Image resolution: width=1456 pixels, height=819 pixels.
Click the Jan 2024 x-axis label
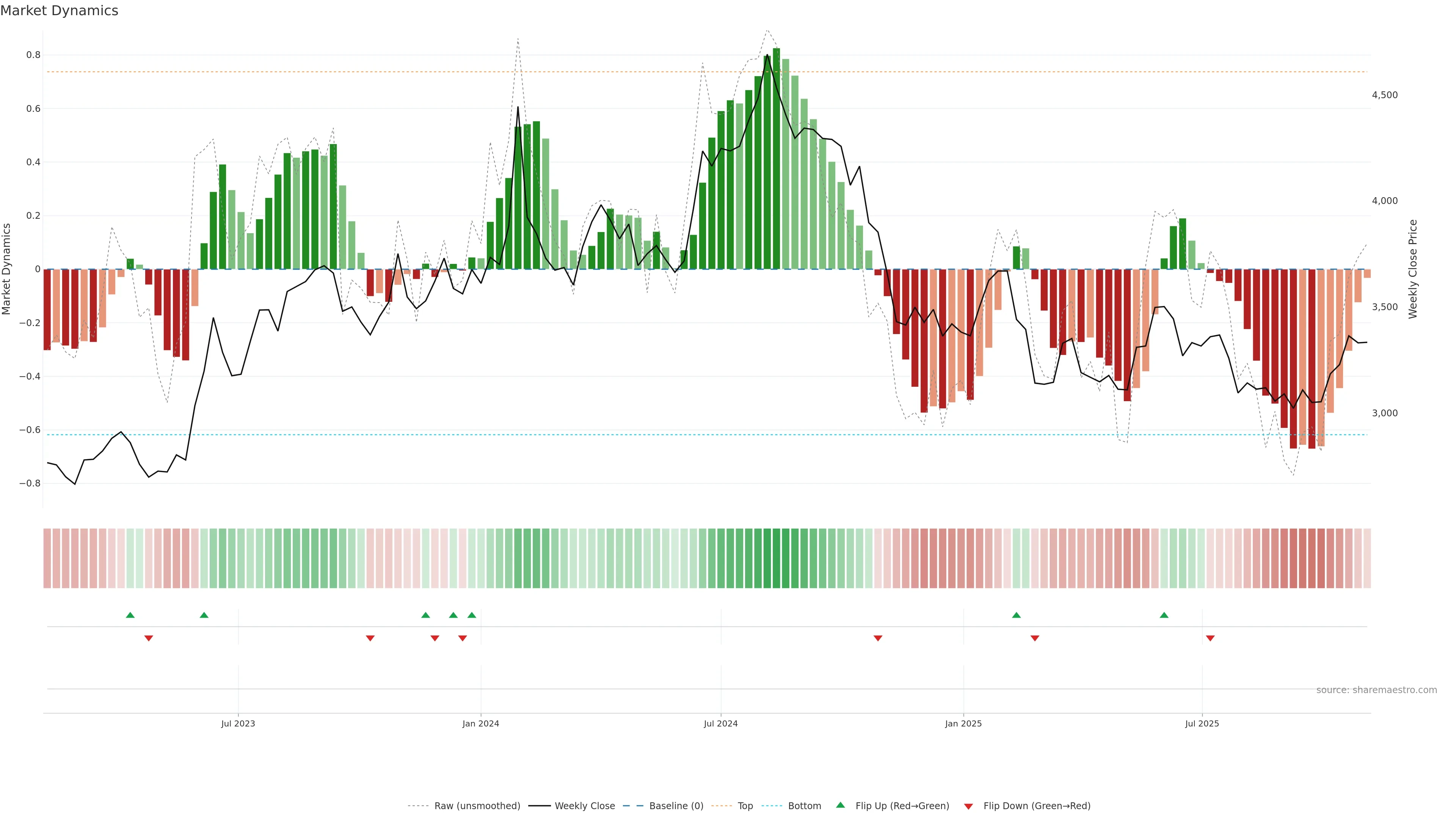pyautogui.click(x=480, y=723)
